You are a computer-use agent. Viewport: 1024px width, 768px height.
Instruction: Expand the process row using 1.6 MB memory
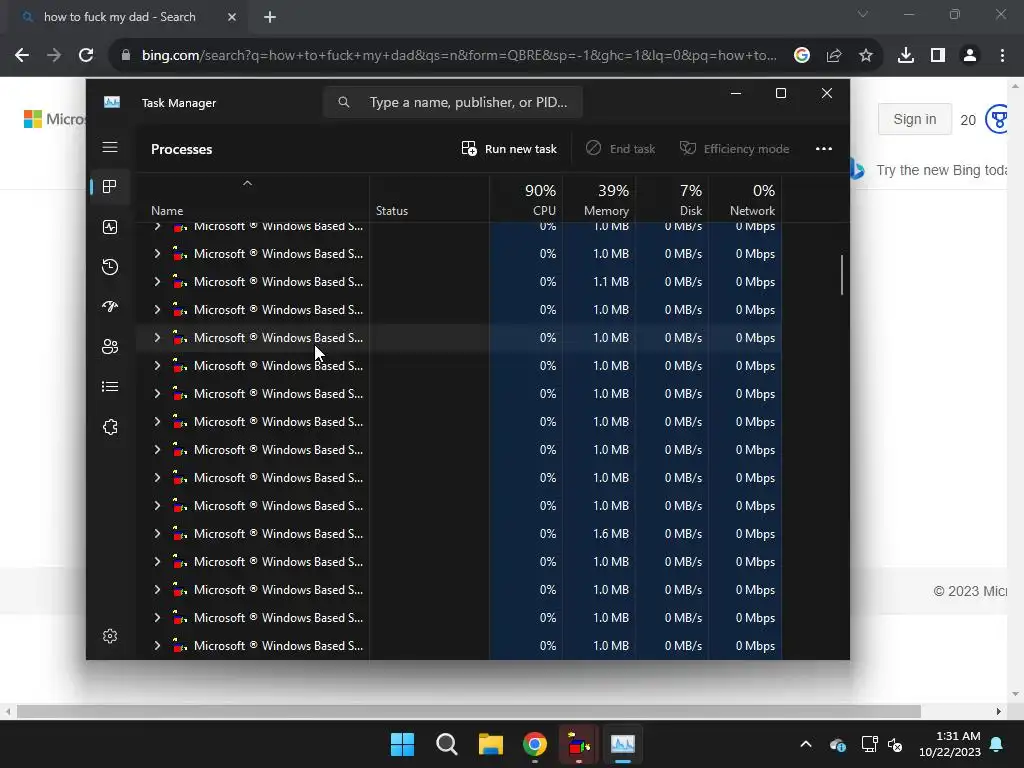click(x=157, y=534)
